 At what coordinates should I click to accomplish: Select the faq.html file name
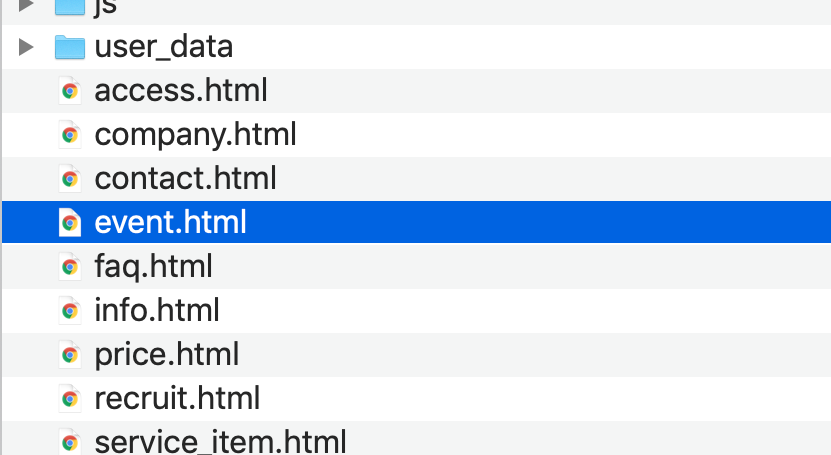(153, 267)
